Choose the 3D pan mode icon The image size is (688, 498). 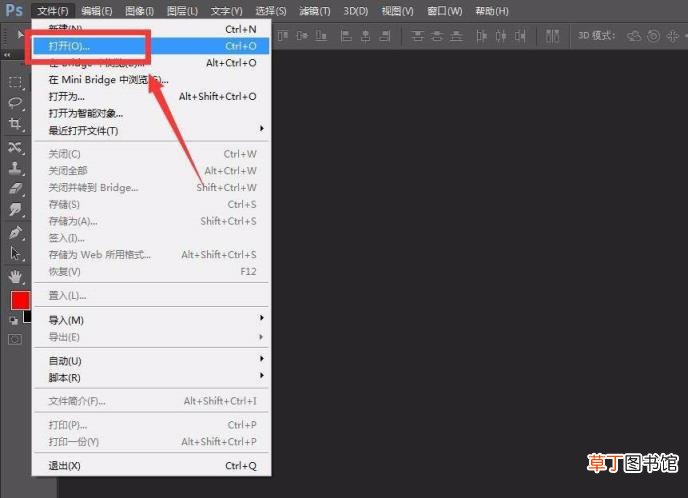pyautogui.click(x=672, y=36)
